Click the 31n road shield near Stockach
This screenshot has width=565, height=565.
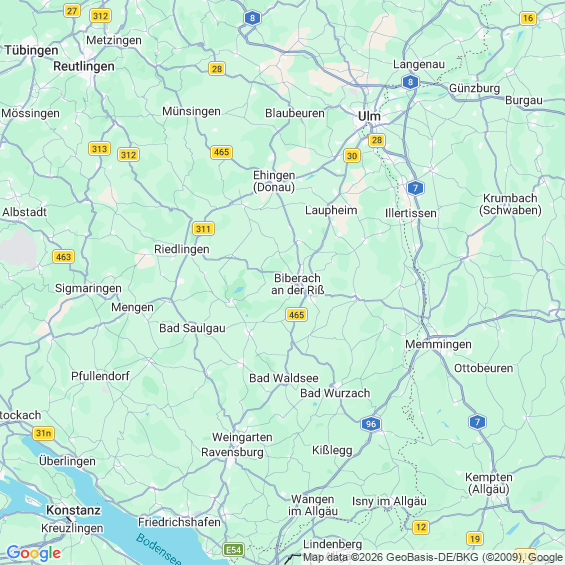coord(43,433)
